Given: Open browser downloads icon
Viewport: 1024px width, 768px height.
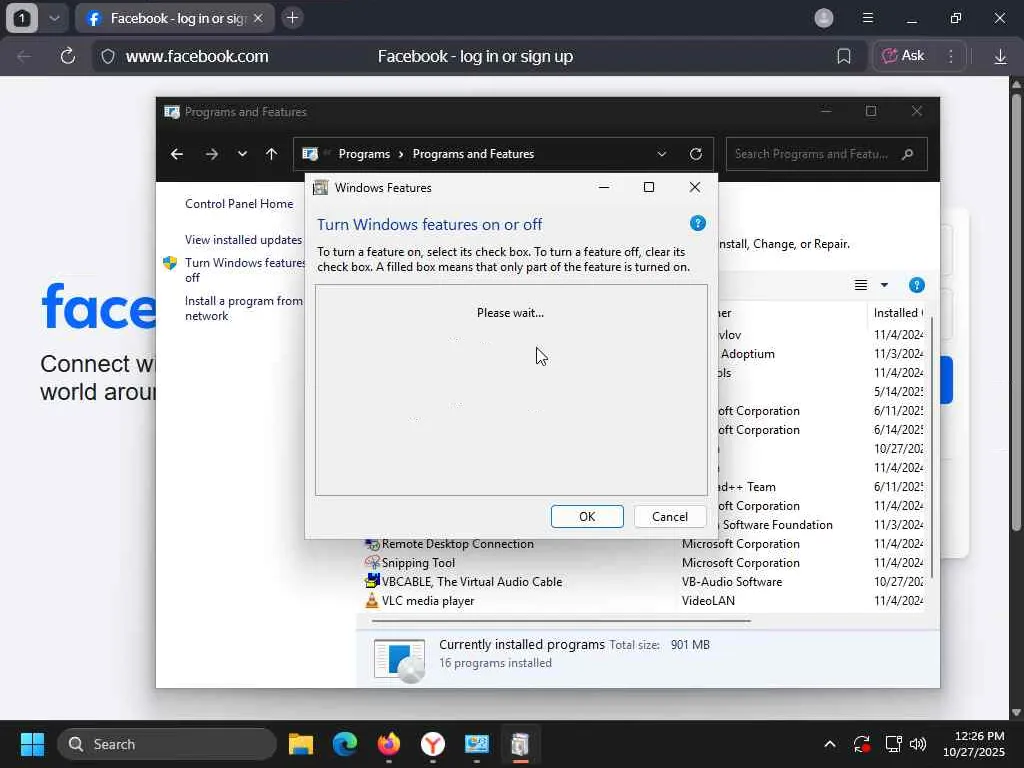Looking at the screenshot, I should coord(1000,57).
